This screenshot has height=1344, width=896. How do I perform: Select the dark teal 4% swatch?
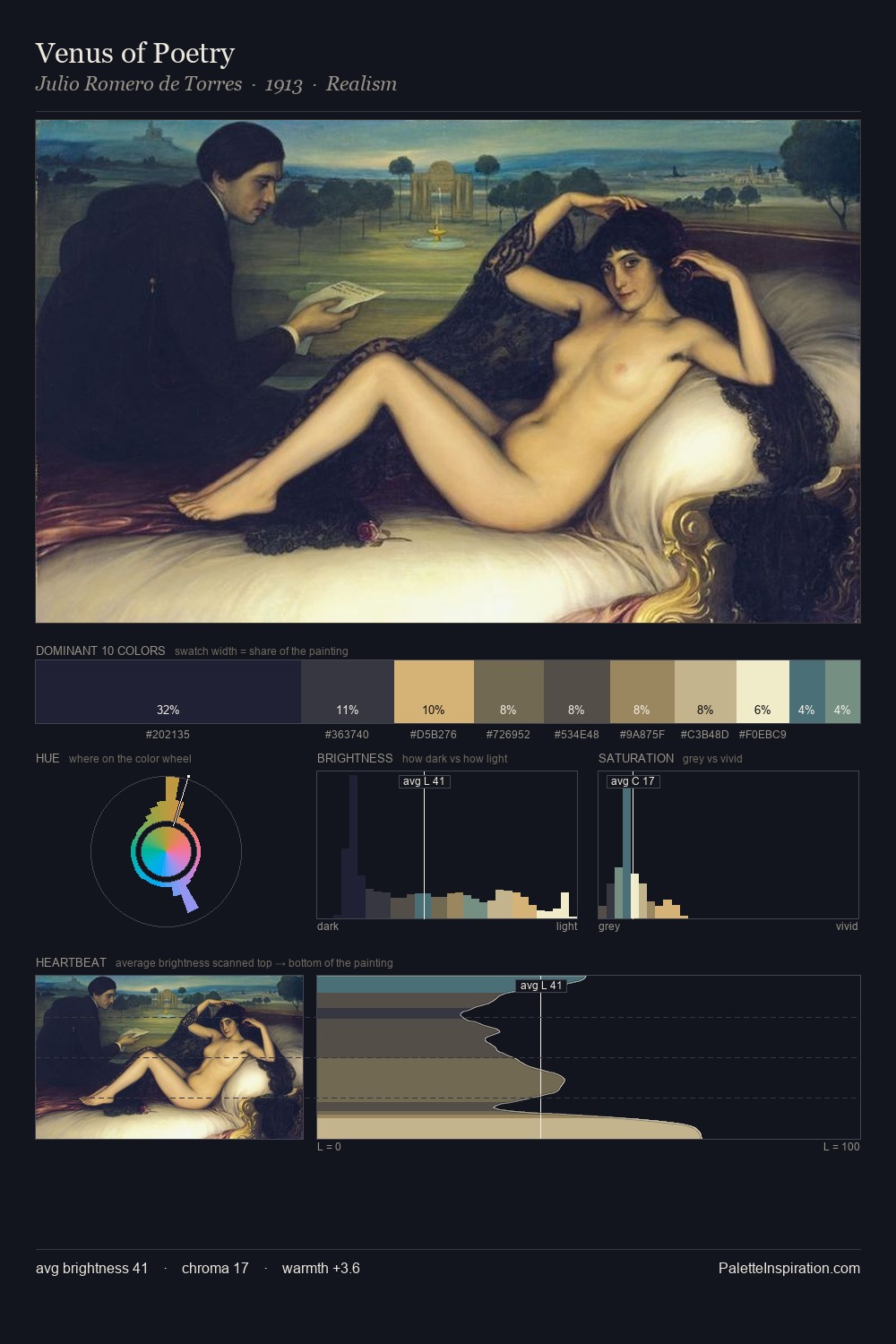click(806, 692)
